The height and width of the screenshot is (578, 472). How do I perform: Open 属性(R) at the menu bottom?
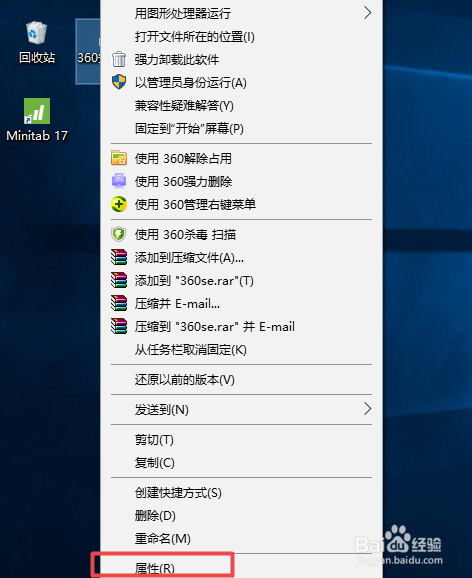(242, 568)
